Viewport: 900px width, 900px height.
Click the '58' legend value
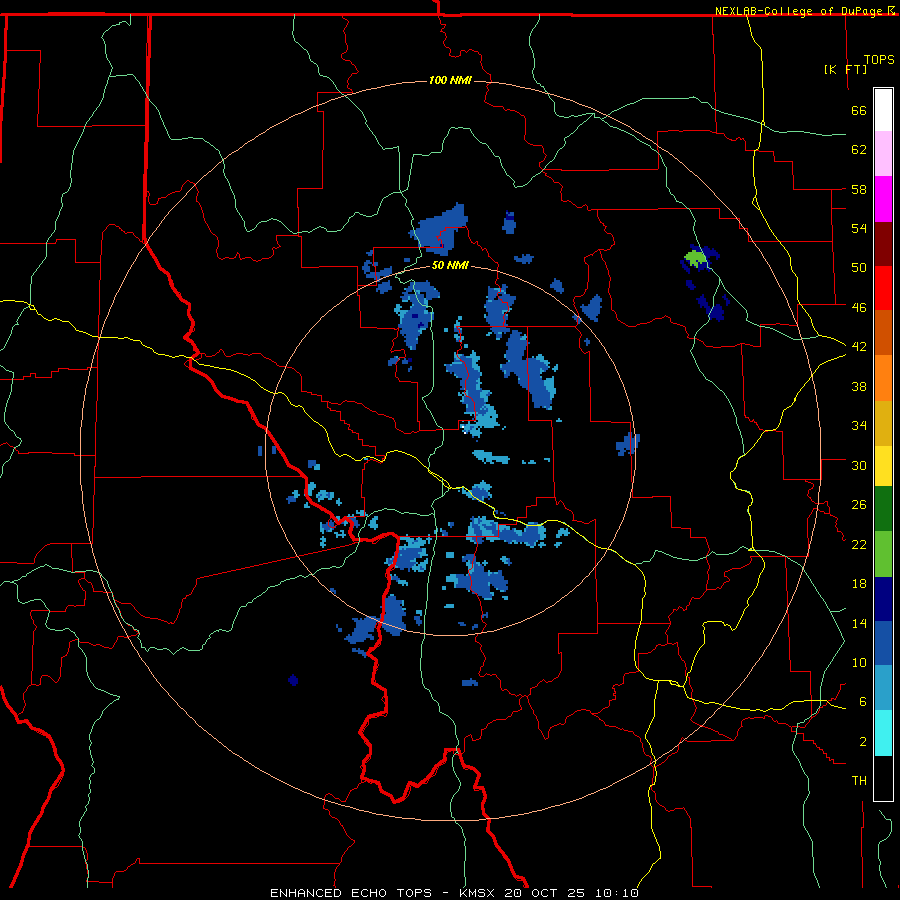click(859, 189)
